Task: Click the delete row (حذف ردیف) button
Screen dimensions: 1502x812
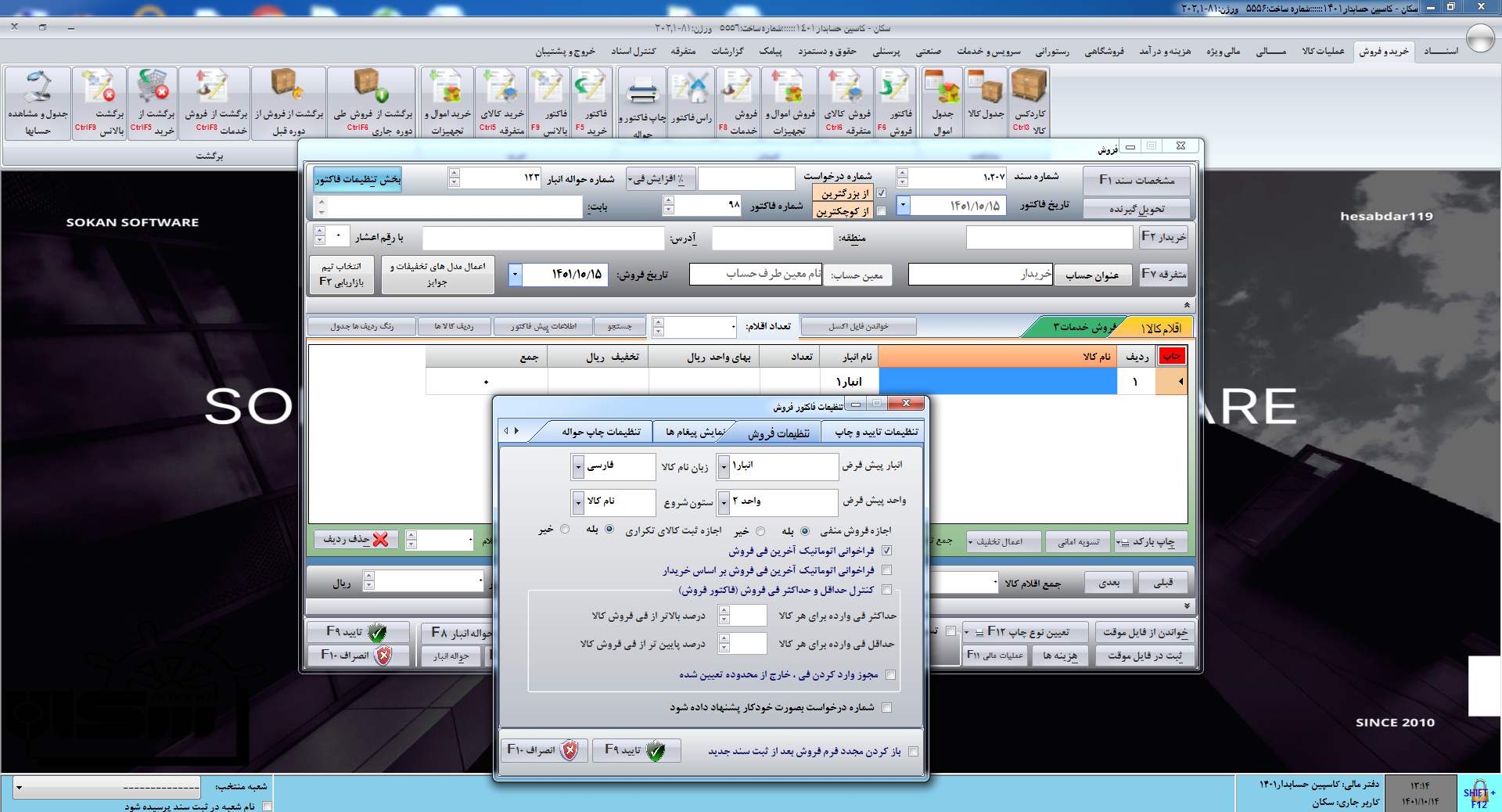Action: [357, 540]
